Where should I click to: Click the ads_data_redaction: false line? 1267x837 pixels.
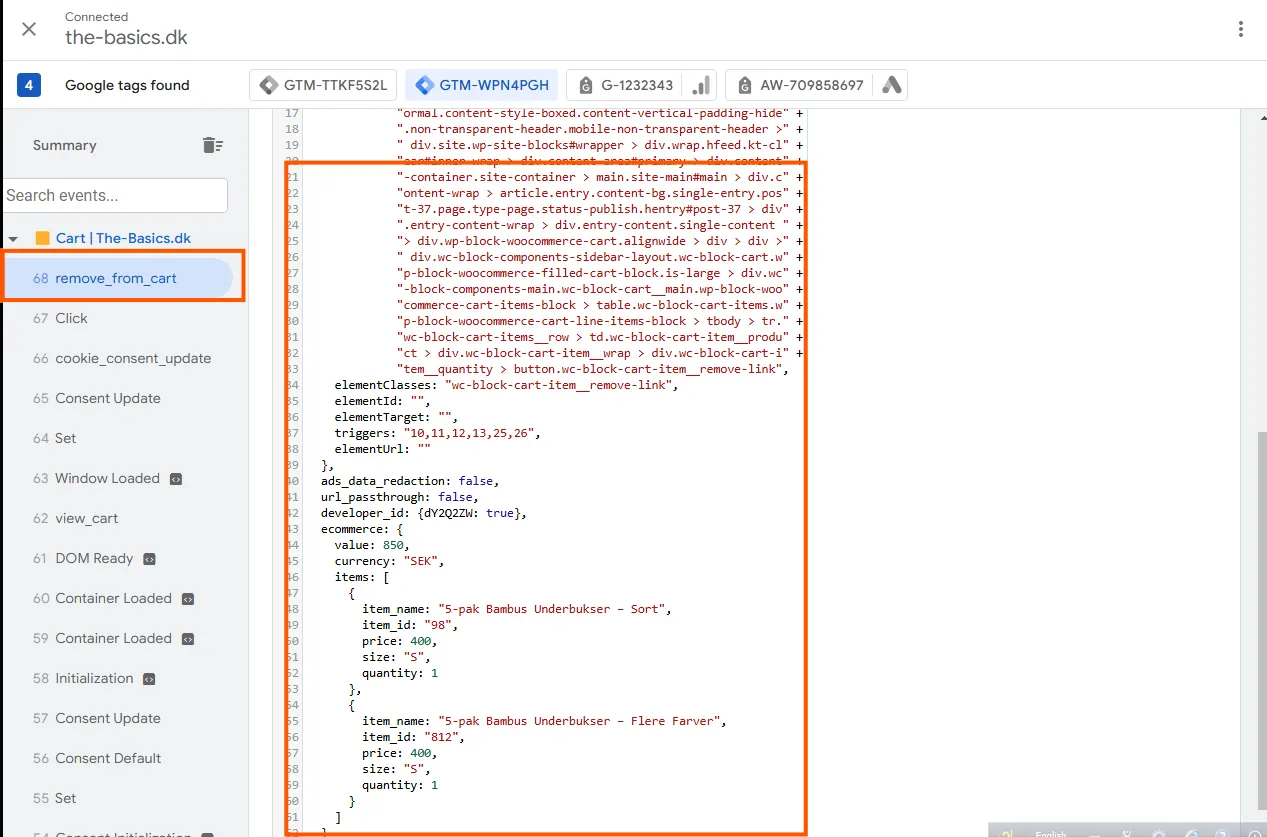pyautogui.click(x=409, y=481)
